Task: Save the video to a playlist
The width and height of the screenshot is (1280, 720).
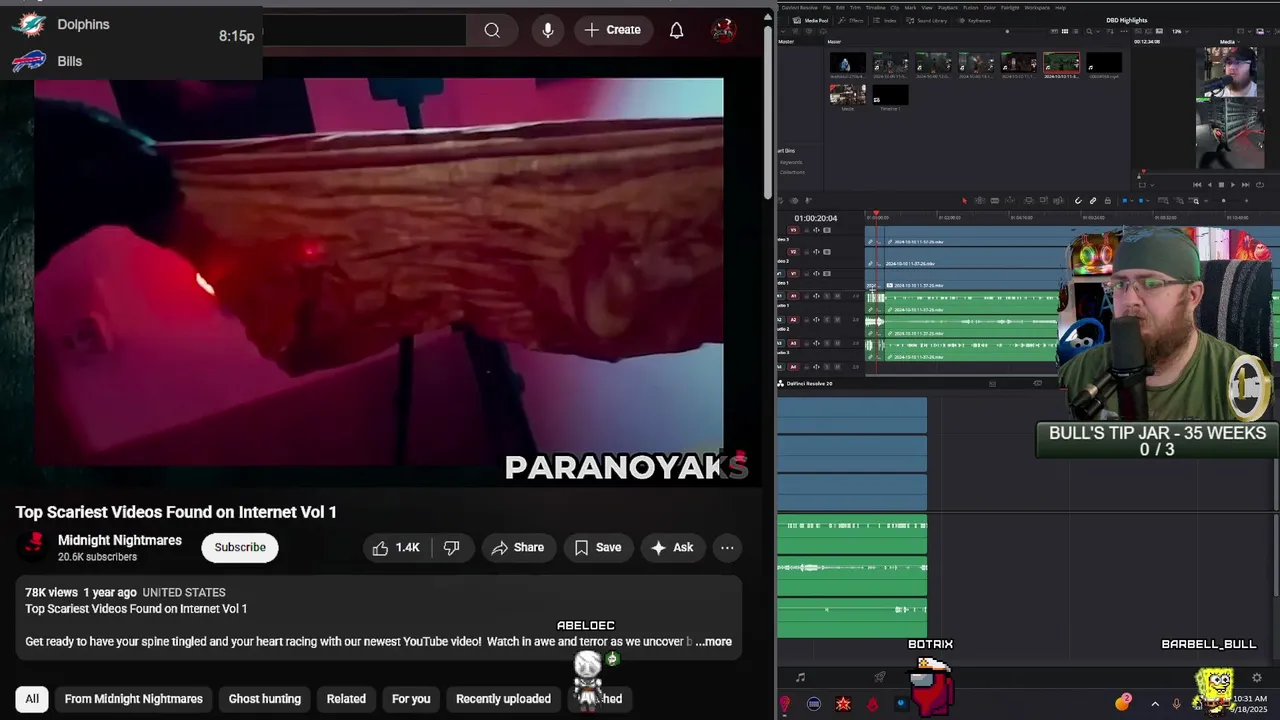Action: 598,547
